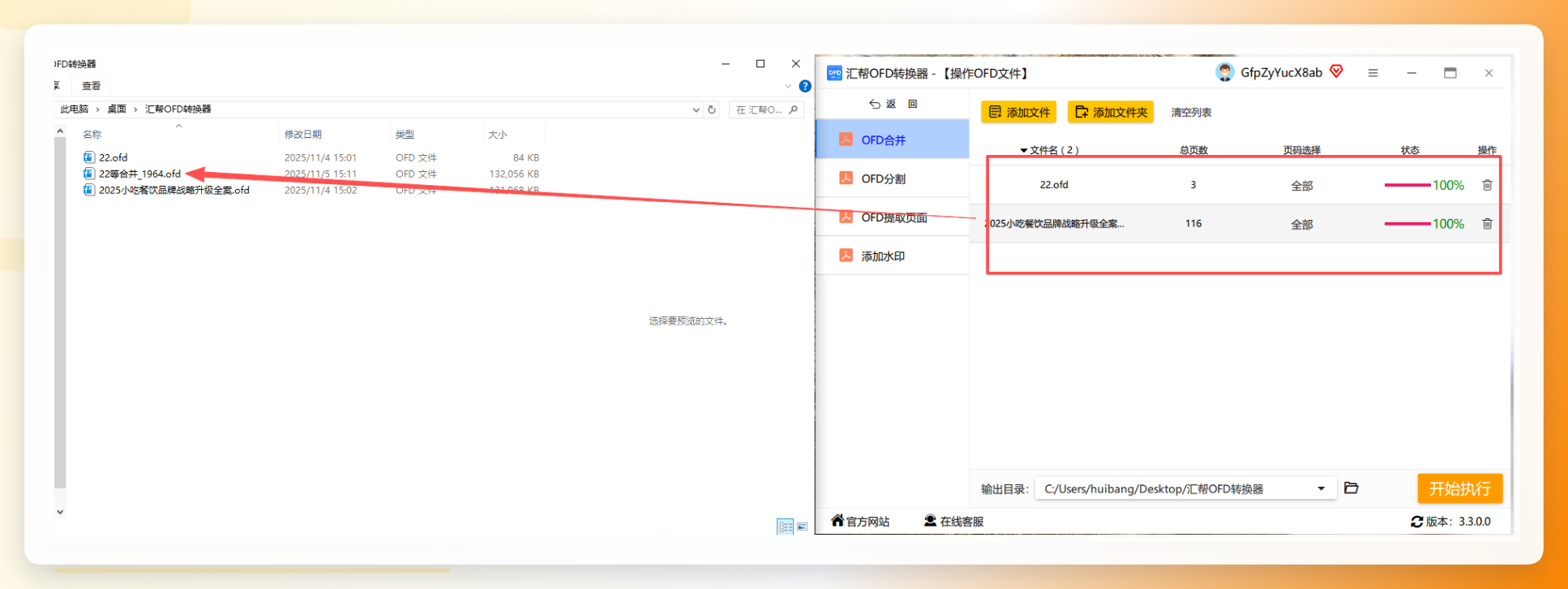
Task: Click the version refresh icon
Action: [x=1416, y=522]
